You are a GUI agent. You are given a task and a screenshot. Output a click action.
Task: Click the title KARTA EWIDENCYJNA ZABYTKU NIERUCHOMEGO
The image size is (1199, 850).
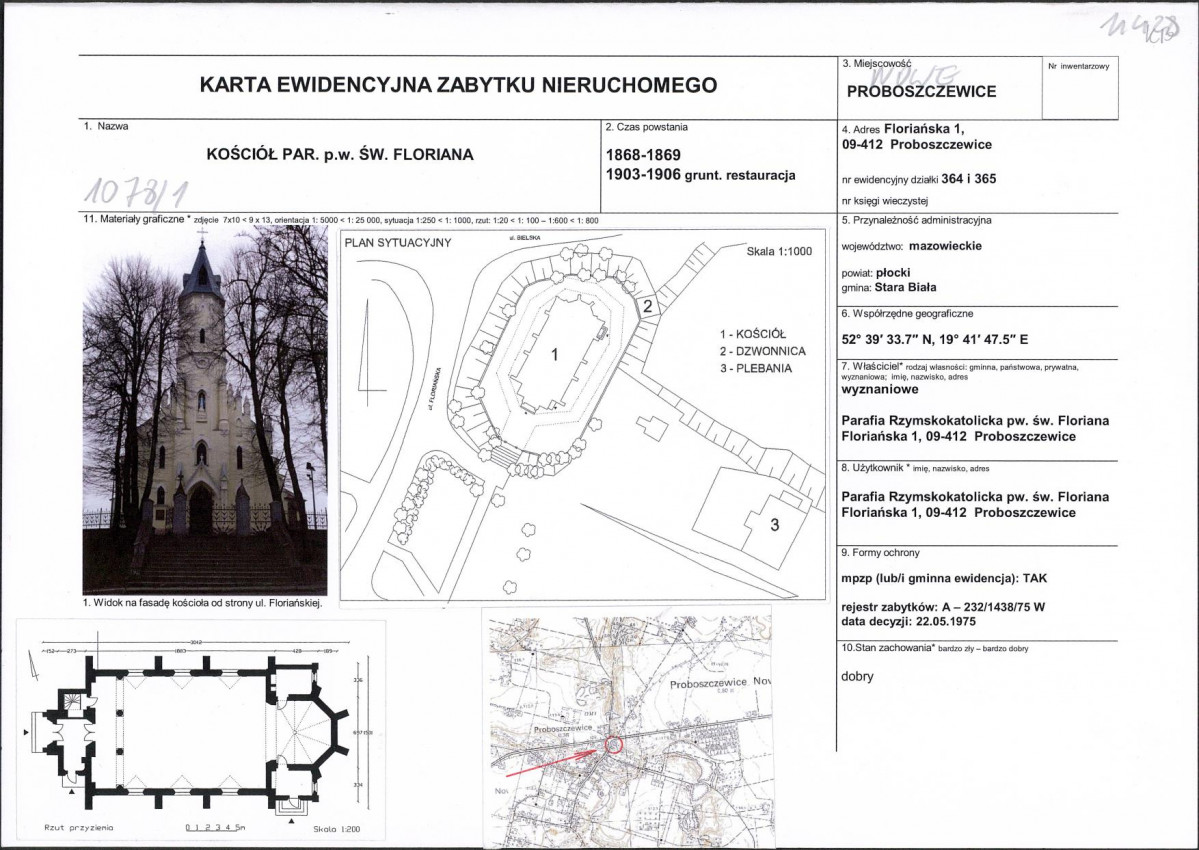coord(458,85)
